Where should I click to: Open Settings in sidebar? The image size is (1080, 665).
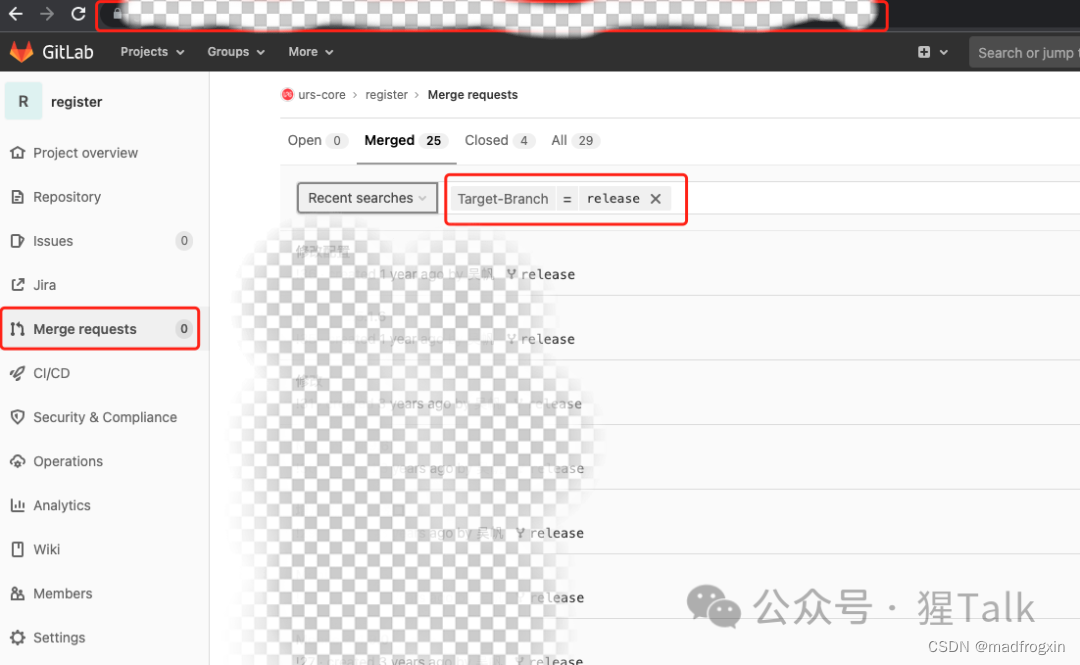(x=59, y=637)
